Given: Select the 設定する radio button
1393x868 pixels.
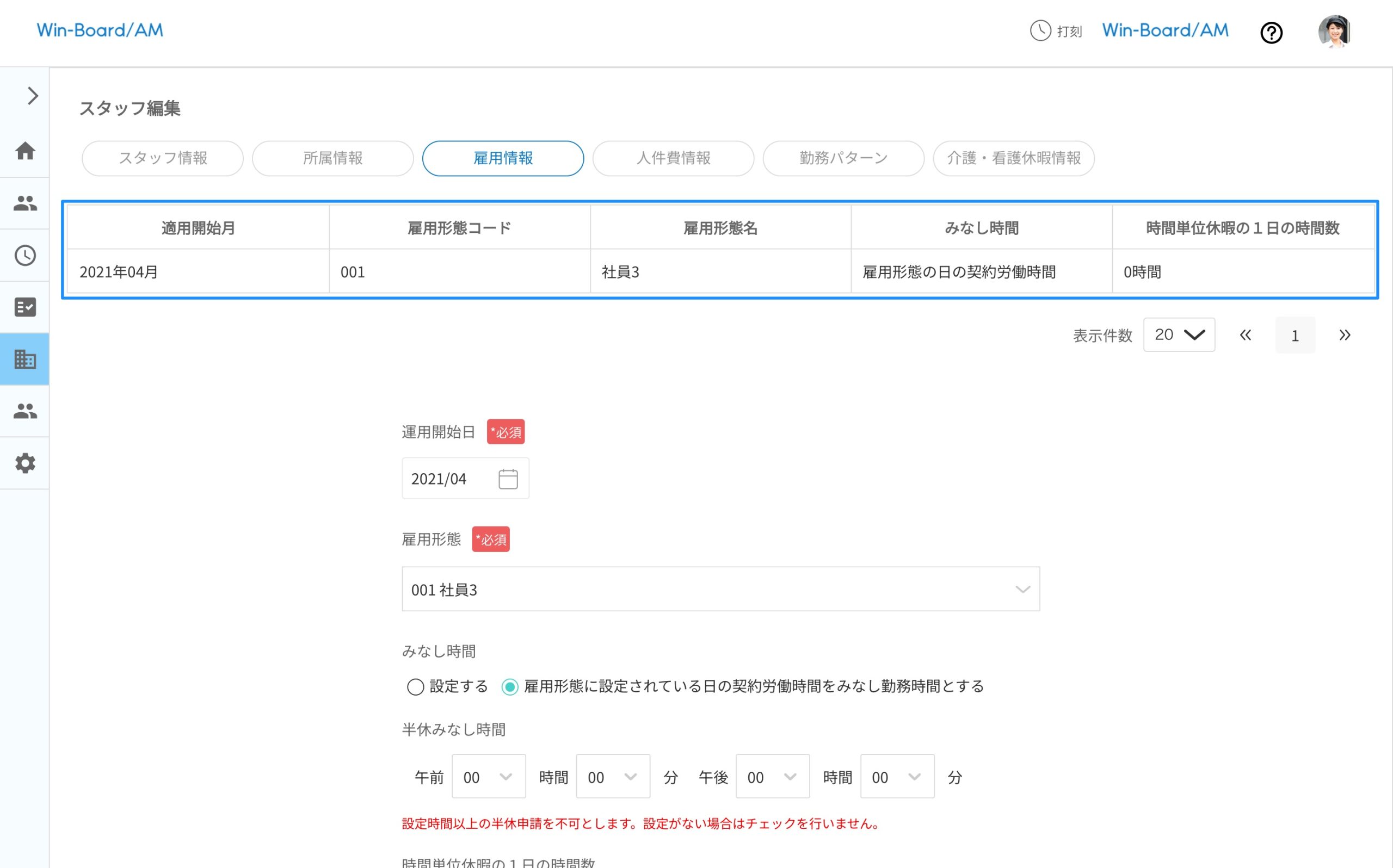Looking at the screenshot, I should (x=415, y=686).
